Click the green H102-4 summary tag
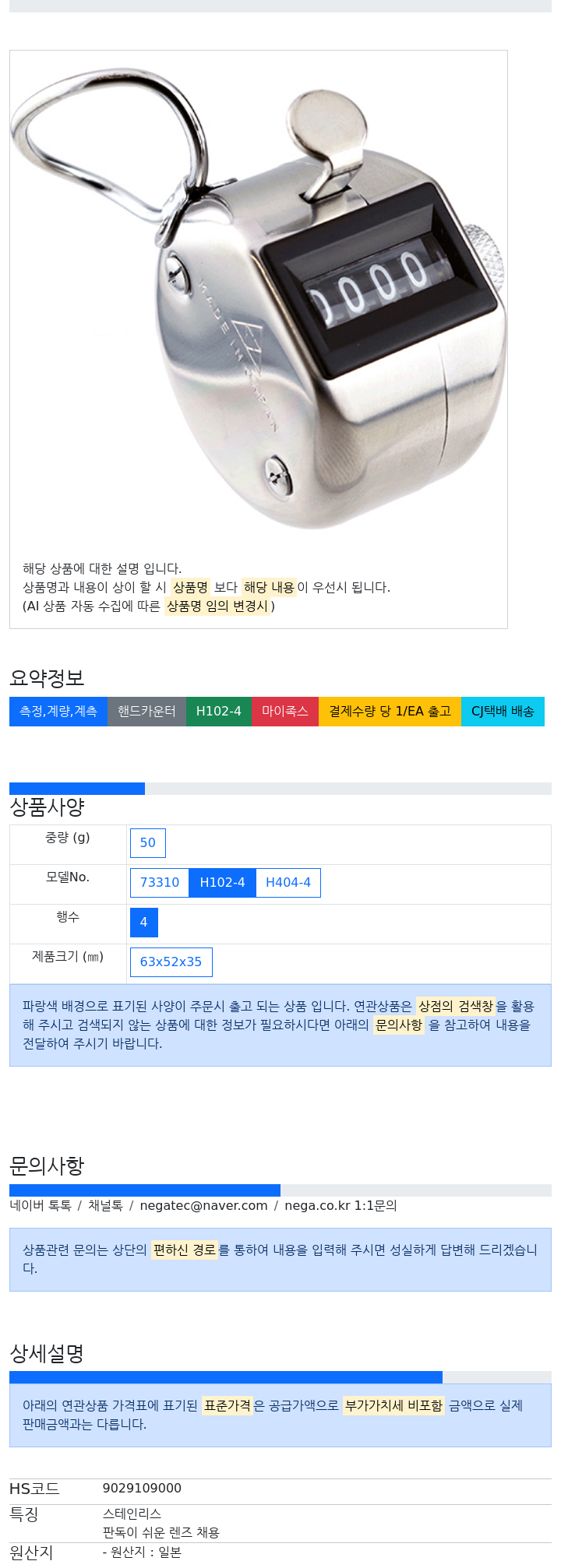 (219, 712)
